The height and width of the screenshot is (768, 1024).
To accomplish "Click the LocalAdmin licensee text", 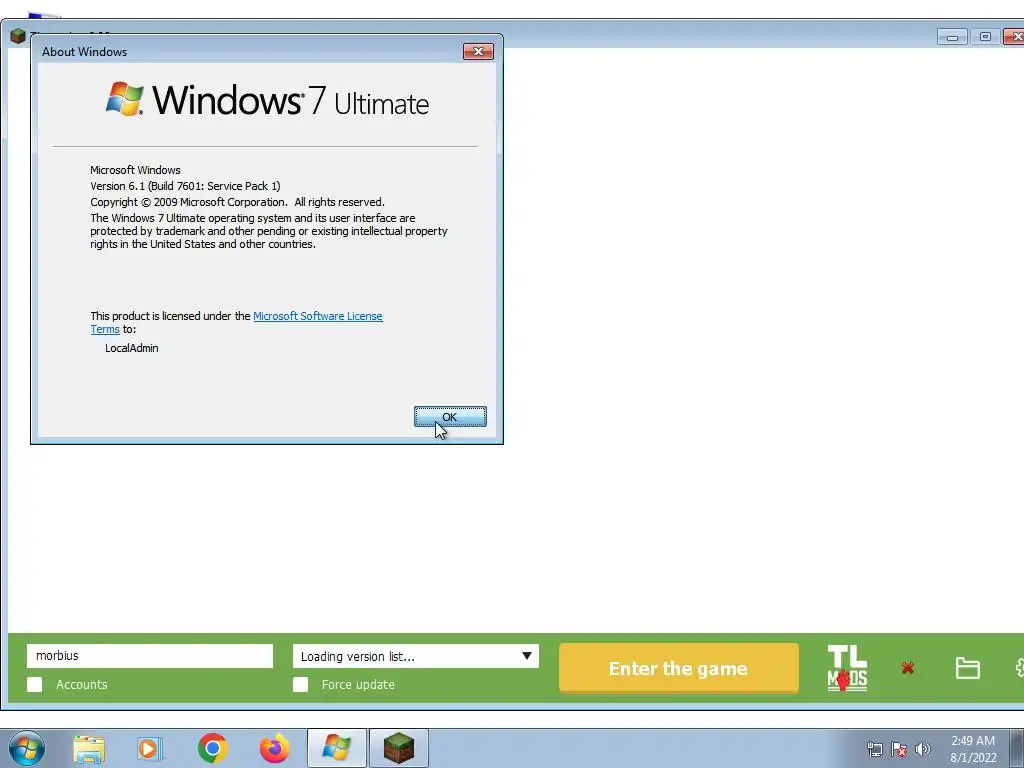I will coord(131,348).
